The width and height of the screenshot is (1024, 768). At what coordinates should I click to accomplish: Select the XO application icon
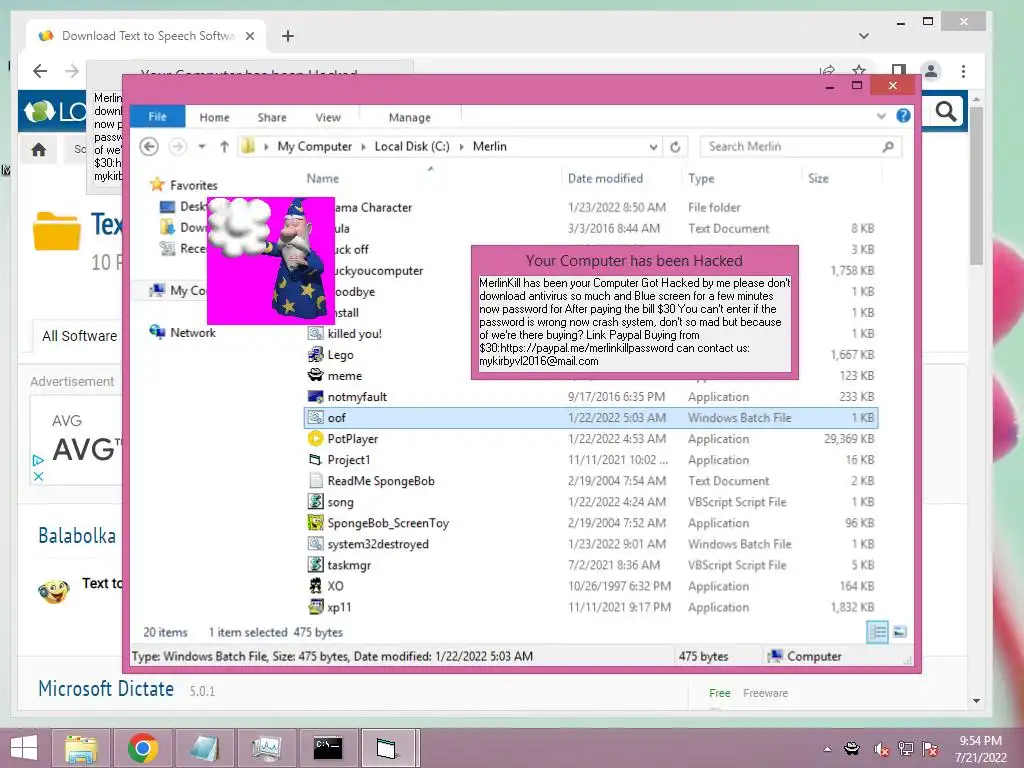coord(315,586)
